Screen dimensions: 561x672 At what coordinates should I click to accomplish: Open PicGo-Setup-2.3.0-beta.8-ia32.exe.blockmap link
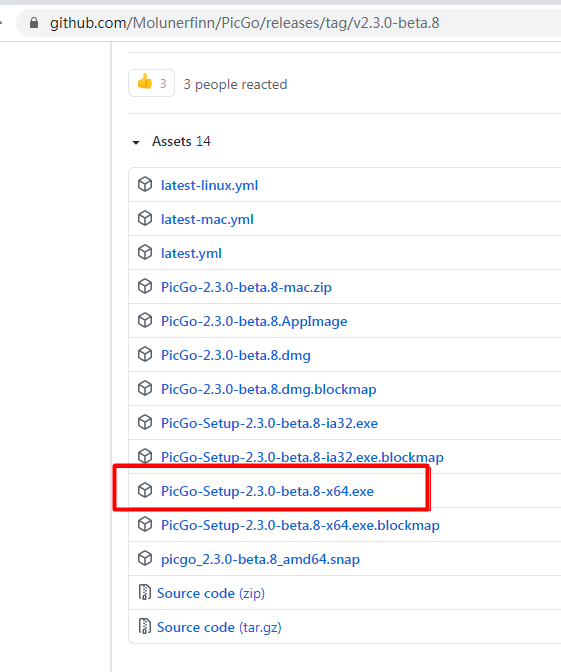click(x=302, y=457)
